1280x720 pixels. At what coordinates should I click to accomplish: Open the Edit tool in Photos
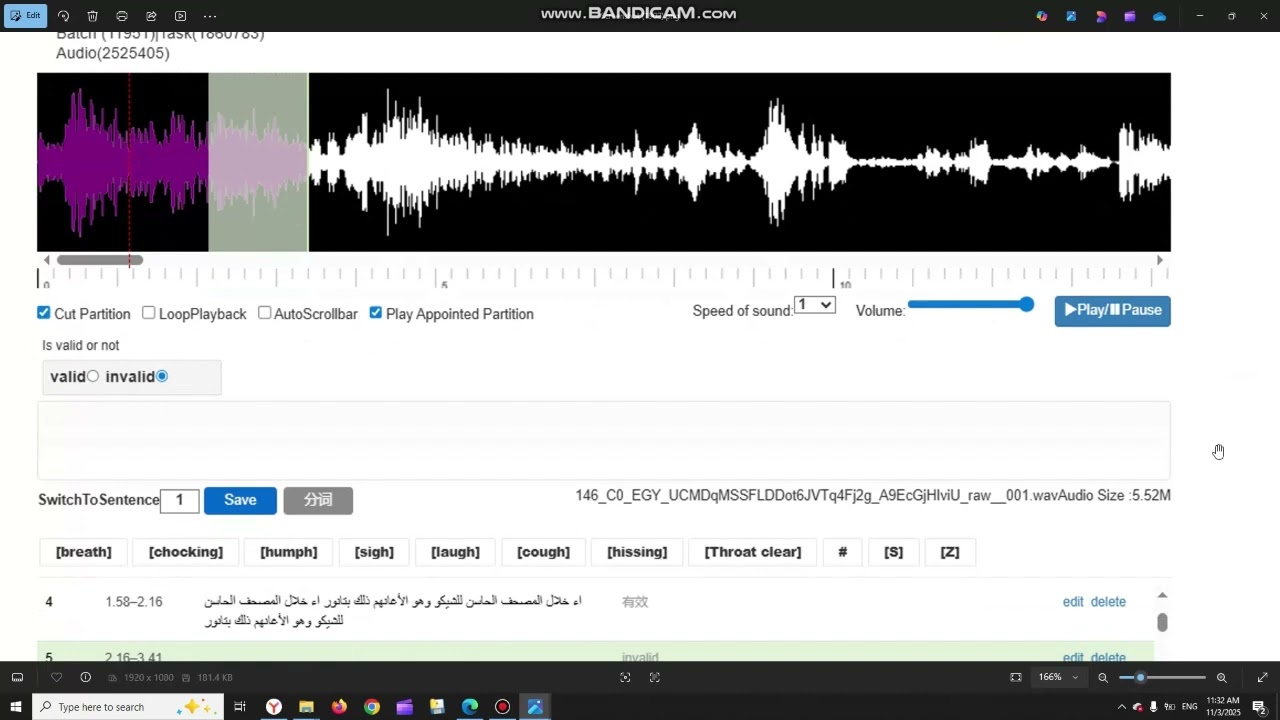point(25,16)
